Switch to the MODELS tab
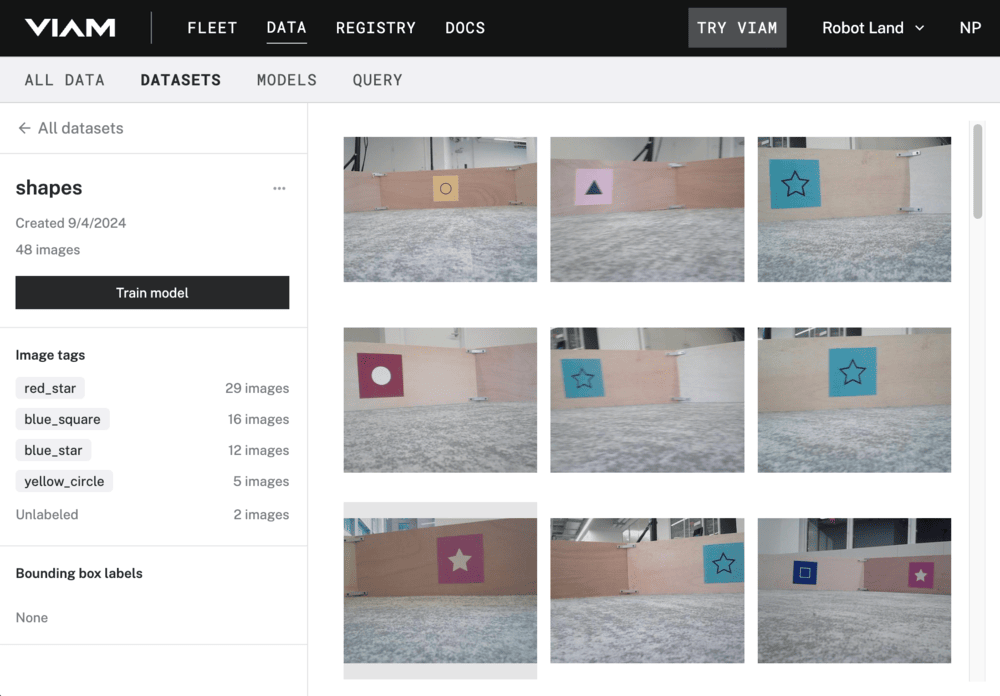The image size is (1000, 696). pos(287,79)
